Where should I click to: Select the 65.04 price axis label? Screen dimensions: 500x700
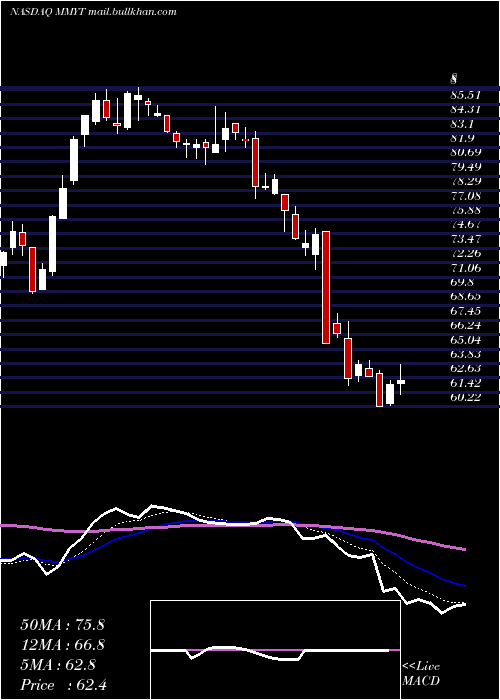[466, 340]
